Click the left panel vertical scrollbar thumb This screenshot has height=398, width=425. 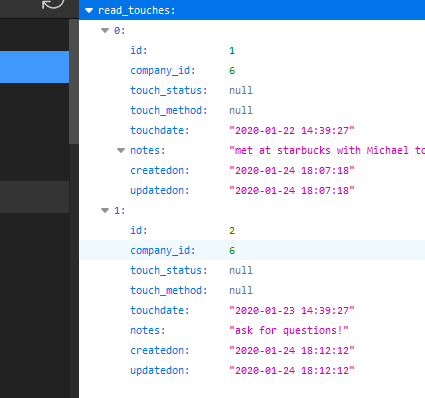[x=74, y=81]
